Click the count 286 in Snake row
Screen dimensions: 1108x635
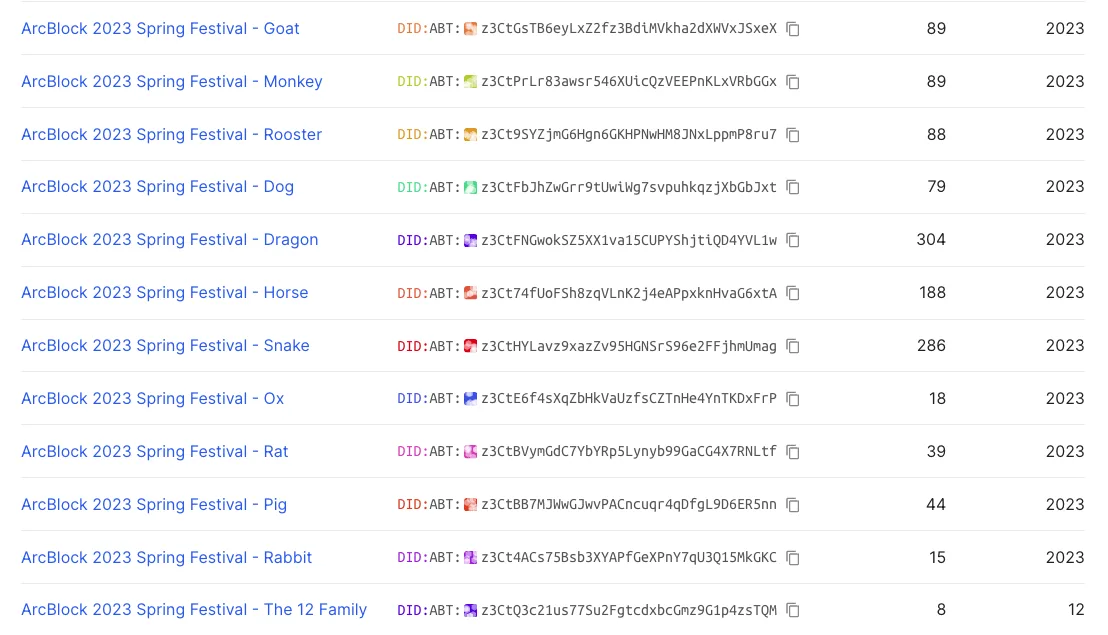pos(931,345)
